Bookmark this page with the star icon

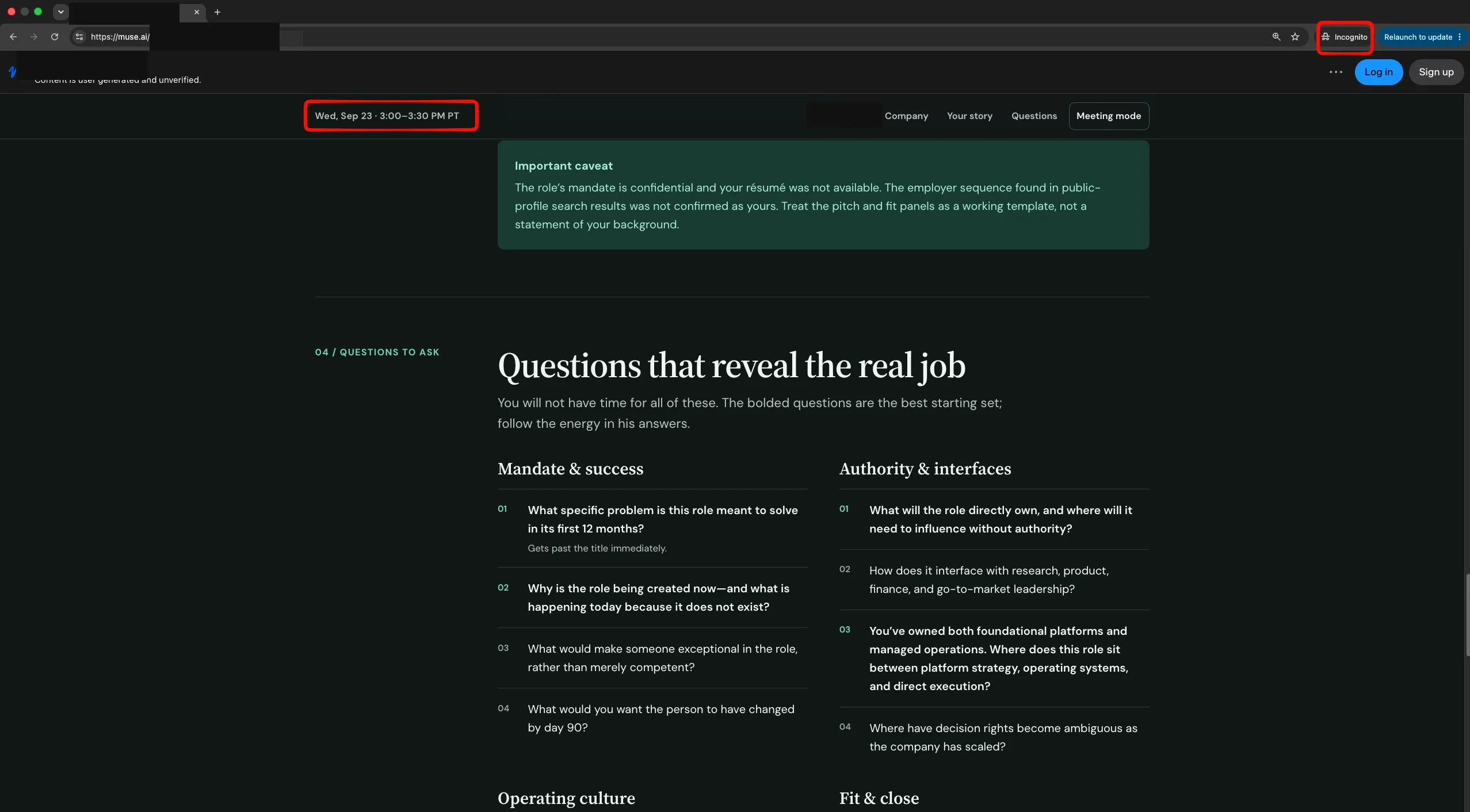point(1295,37)
